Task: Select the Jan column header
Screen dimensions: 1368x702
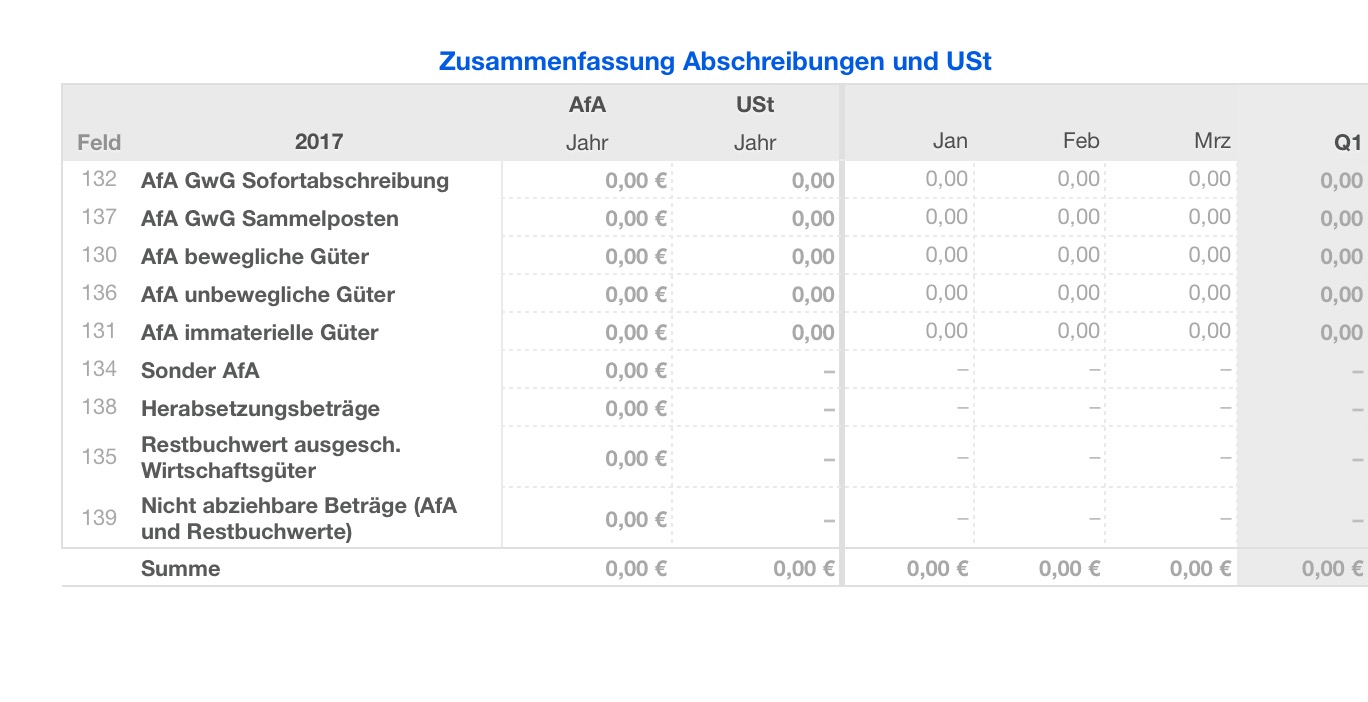Action: point(949,141)
